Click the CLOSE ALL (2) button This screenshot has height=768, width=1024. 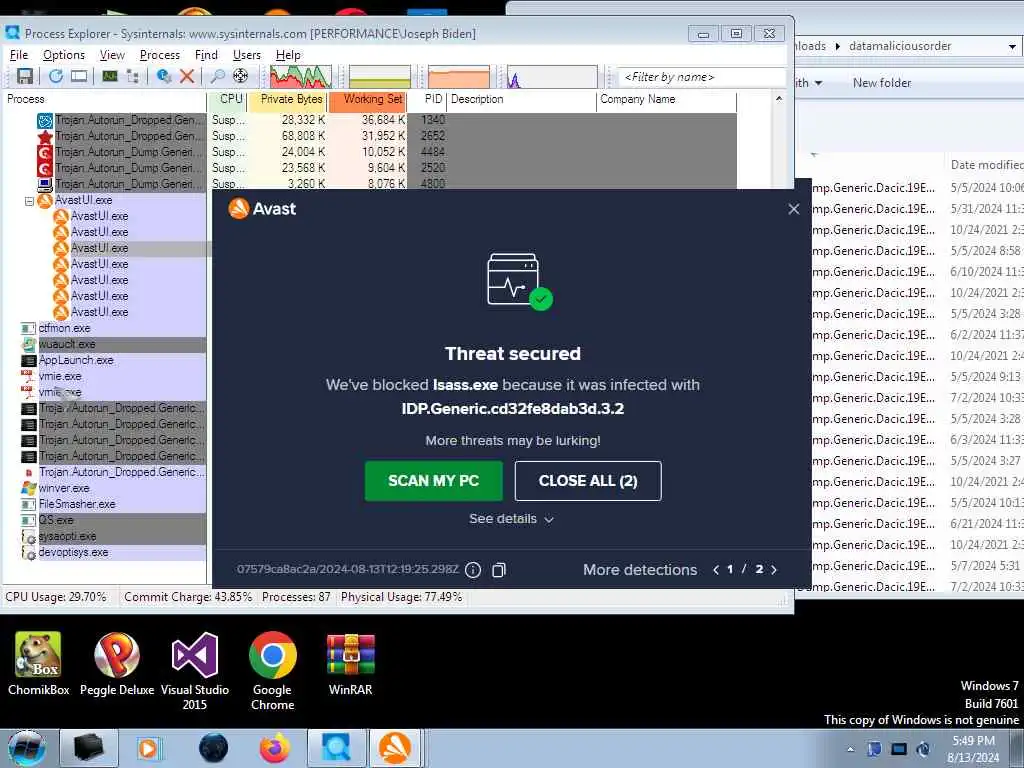[588, 481]
